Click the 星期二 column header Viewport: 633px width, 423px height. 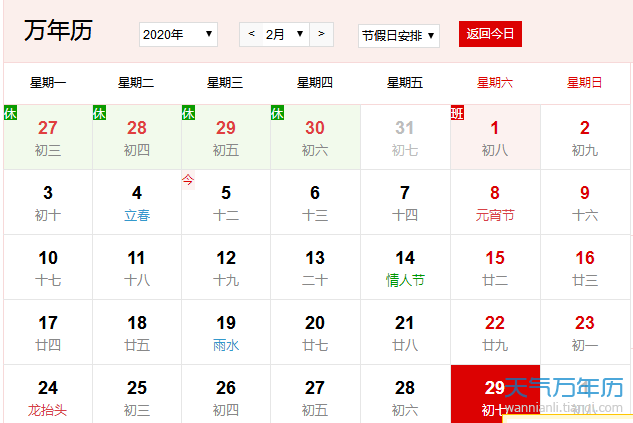136,83
